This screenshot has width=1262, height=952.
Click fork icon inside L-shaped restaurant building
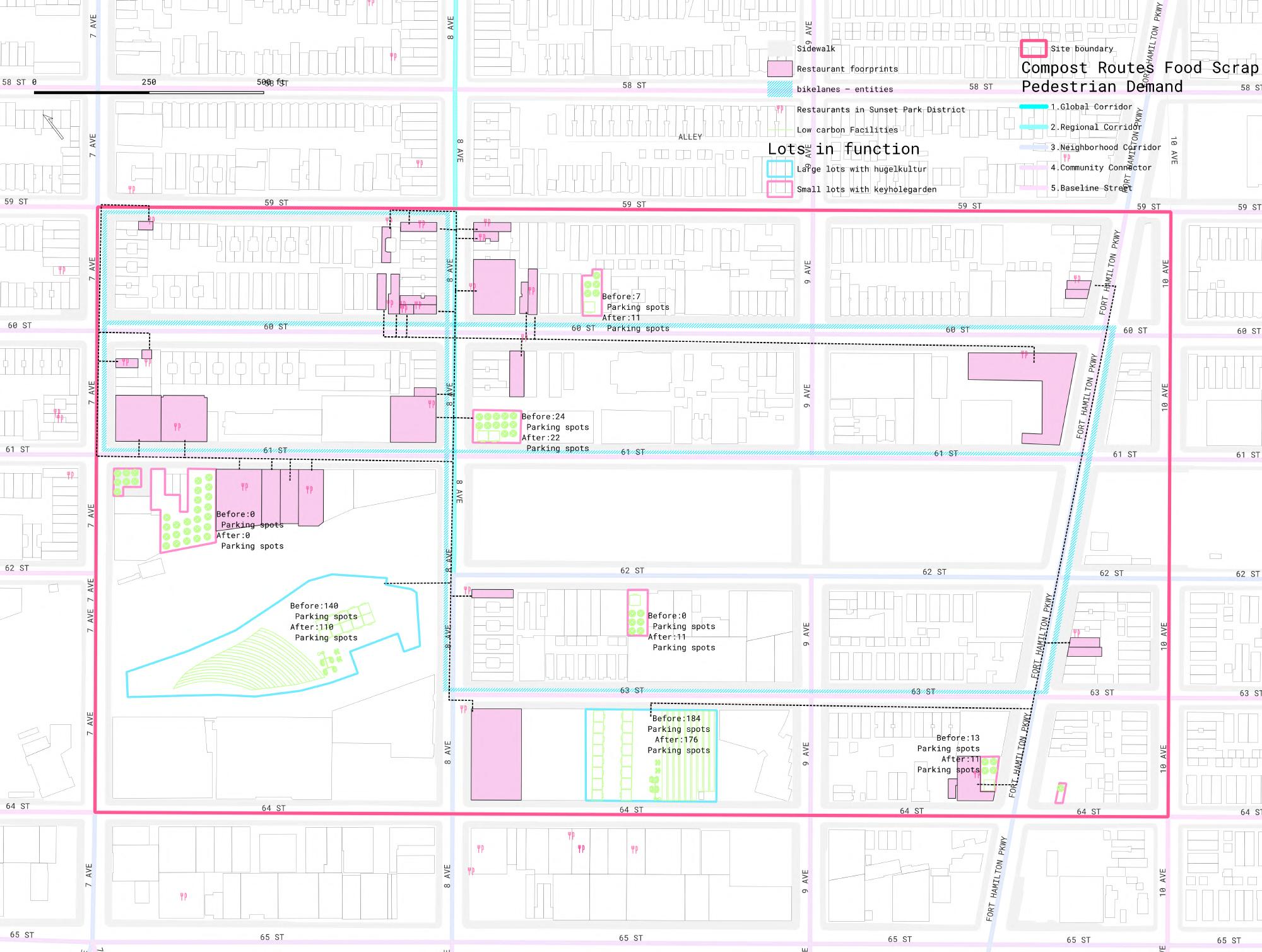(x=1024, y=356)
